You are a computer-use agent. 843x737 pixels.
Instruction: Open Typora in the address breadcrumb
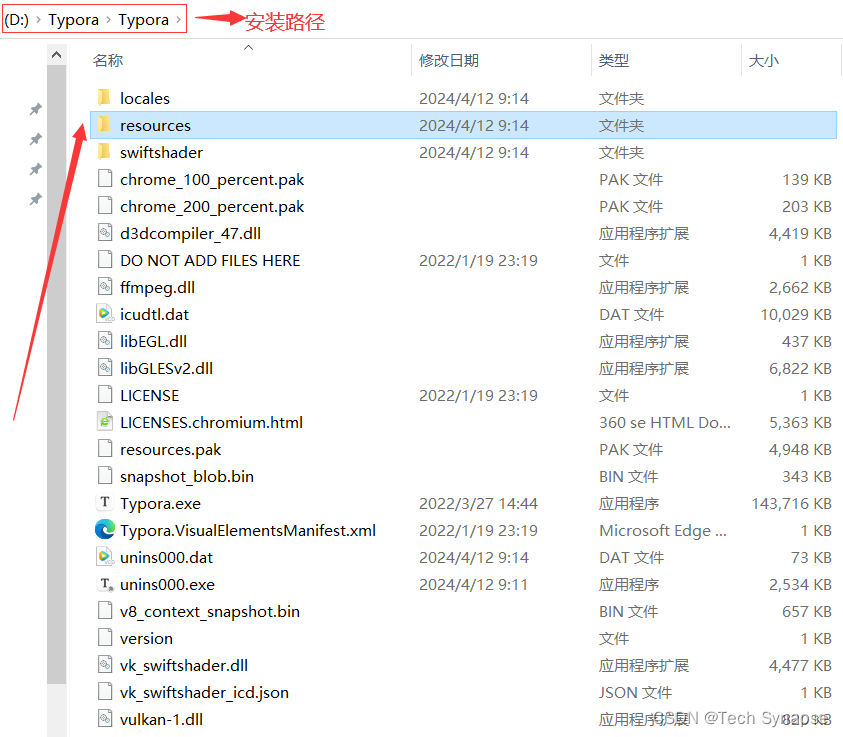pyautogui.click(x=73, y=19)
